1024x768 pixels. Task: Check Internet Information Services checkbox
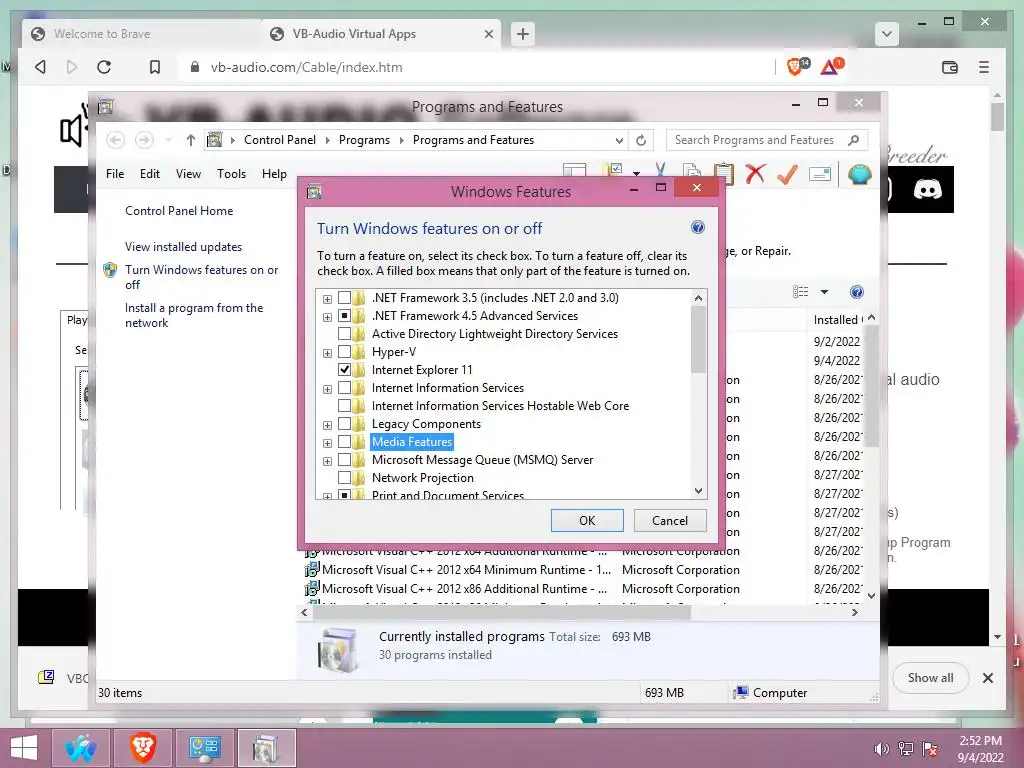coord(344,388)
